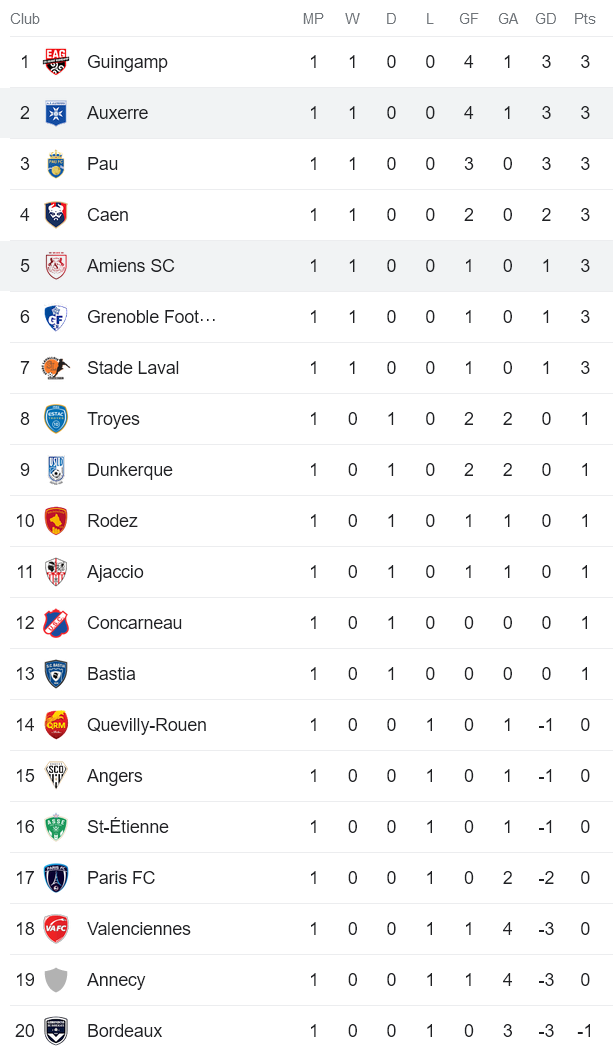Open the Amiens SC team name
Viewport: 613px width, 1062px height.
point(130,266)
